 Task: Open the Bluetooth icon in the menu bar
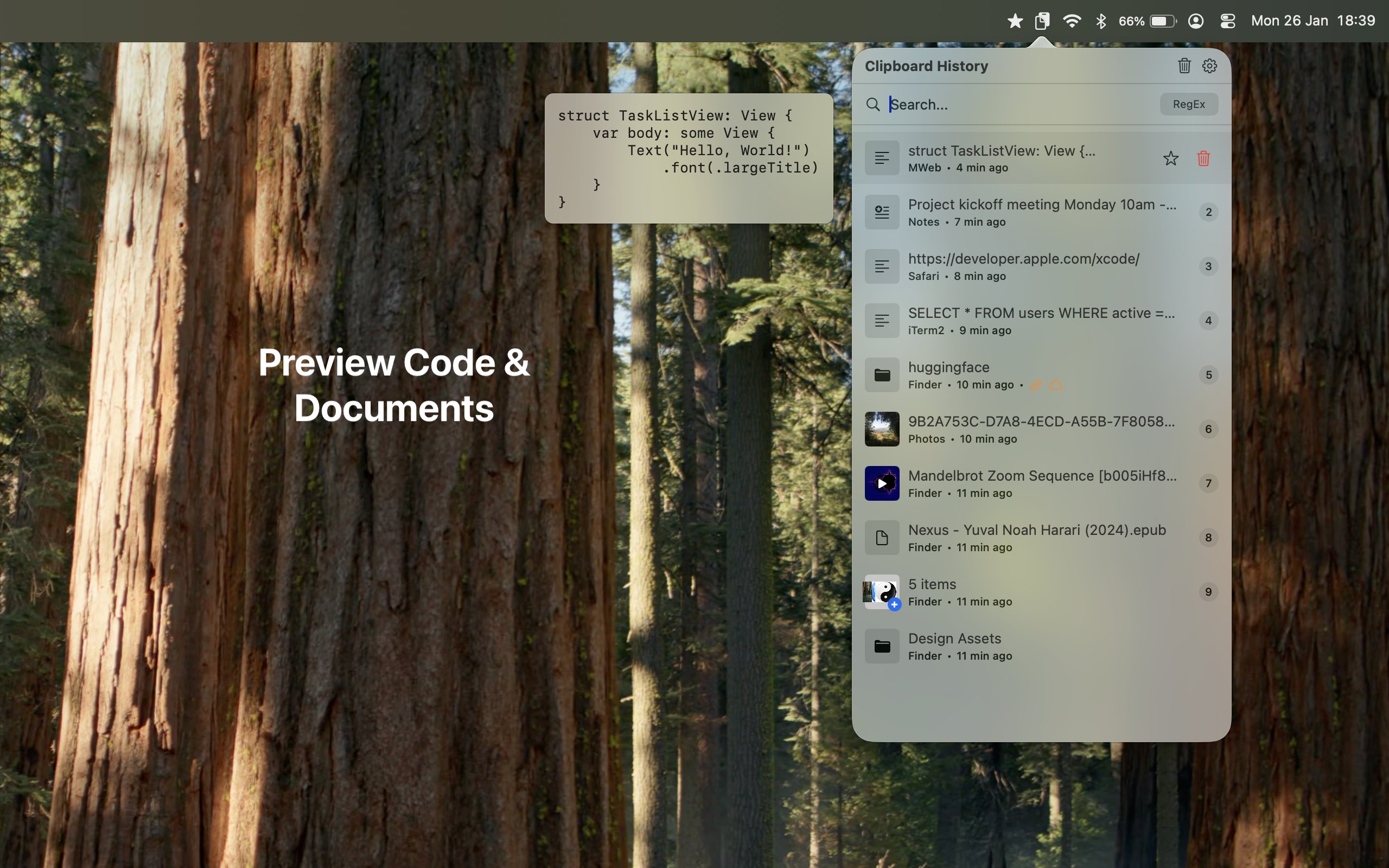(1100, 21)
